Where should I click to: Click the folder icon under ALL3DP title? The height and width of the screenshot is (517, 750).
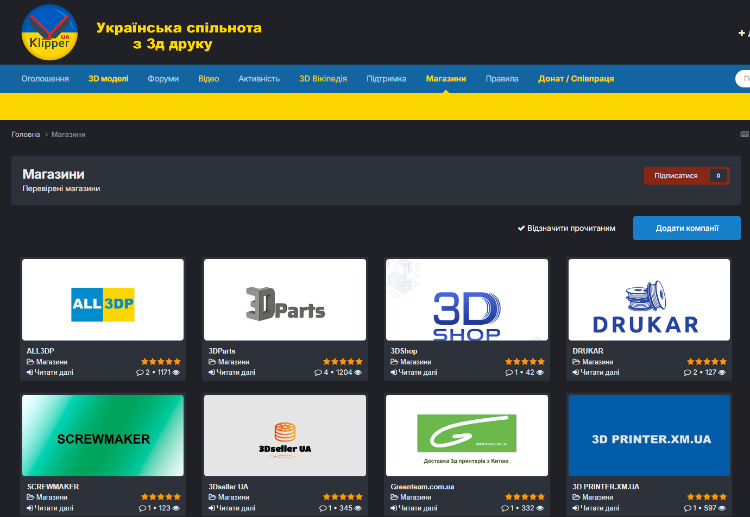click(x=30, y=362)
